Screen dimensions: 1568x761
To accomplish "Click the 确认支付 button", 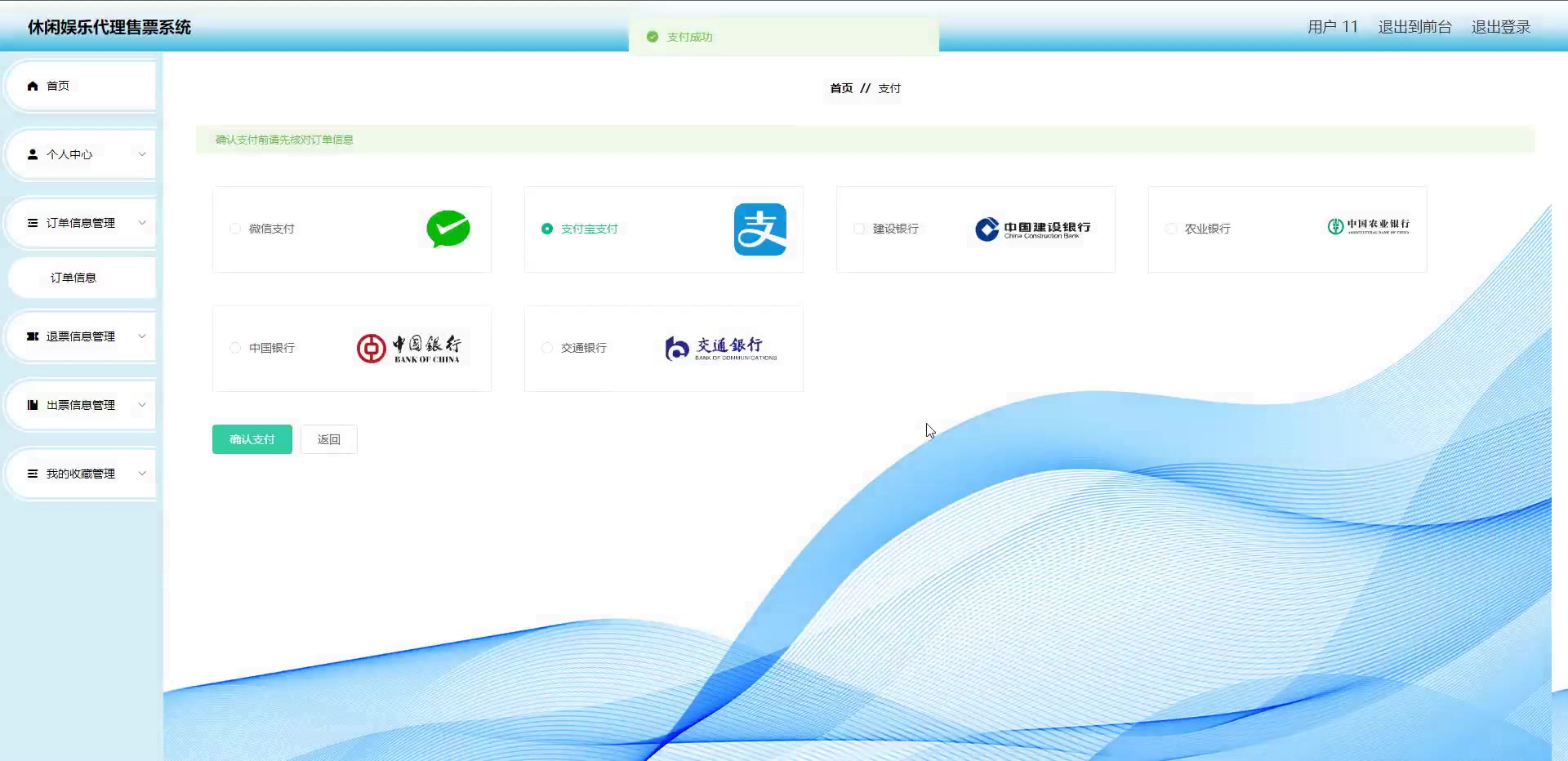I will (252, 439).
